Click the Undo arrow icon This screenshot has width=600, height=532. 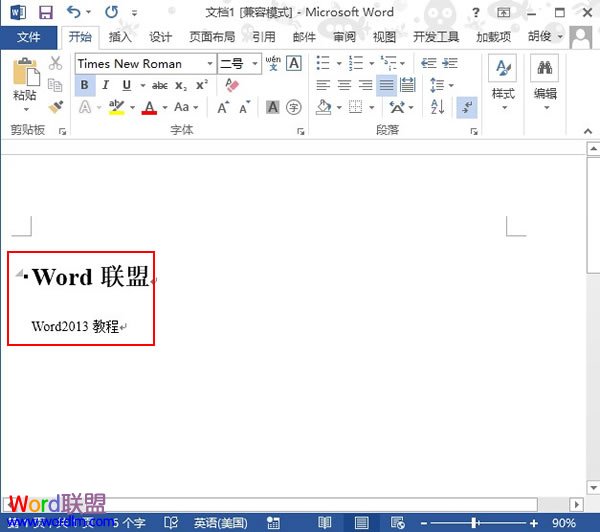73,12
